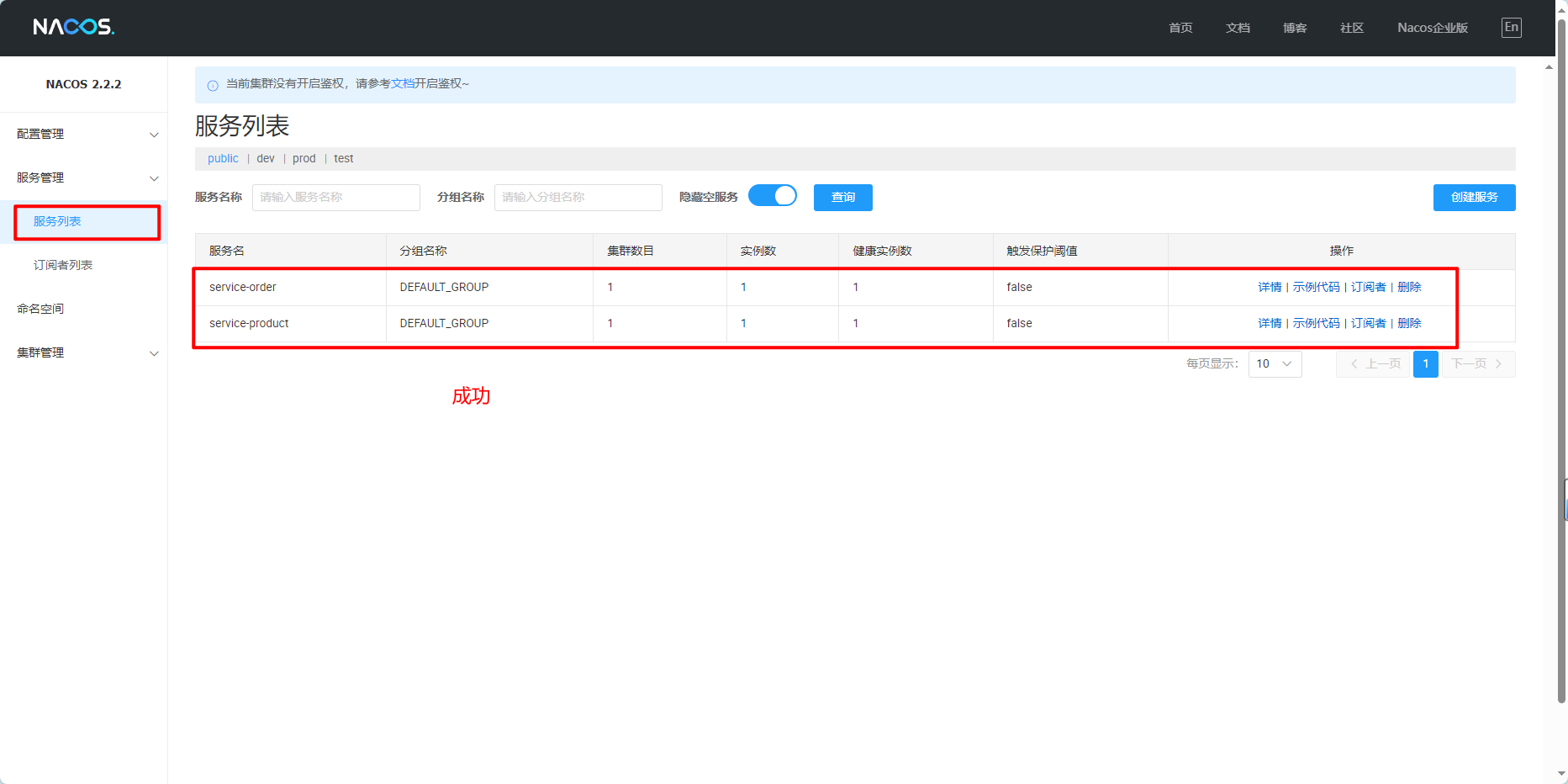1568x784 pixels.
Task: Click the page vertical scrollbar
Action: tap(1561, 362)
